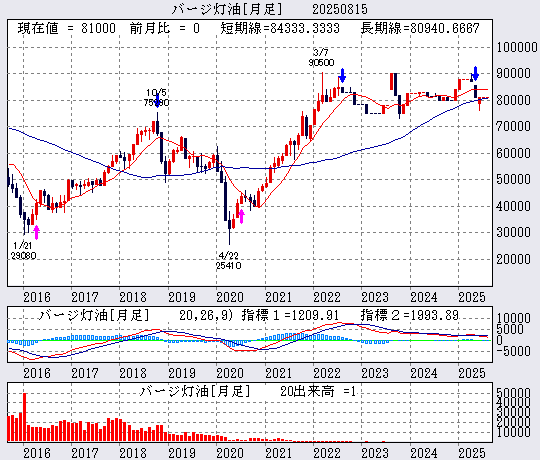The image size is (540, 460).
Task: Click the pink buy arrow near 2016 low
Action: (x=37, y=232)
